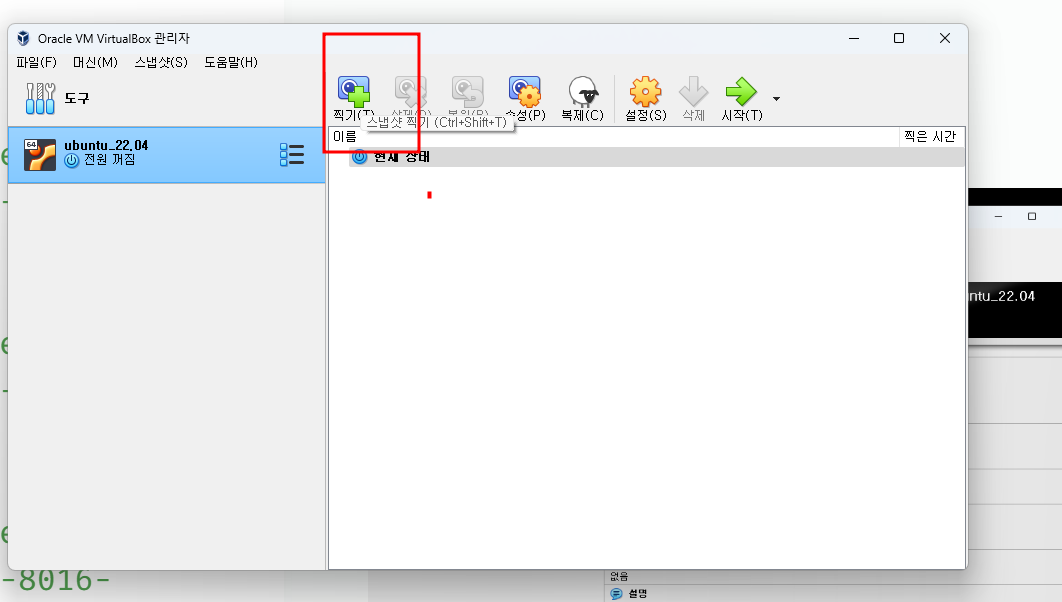
Task: Click the 이름 column header
Action: 614,137
